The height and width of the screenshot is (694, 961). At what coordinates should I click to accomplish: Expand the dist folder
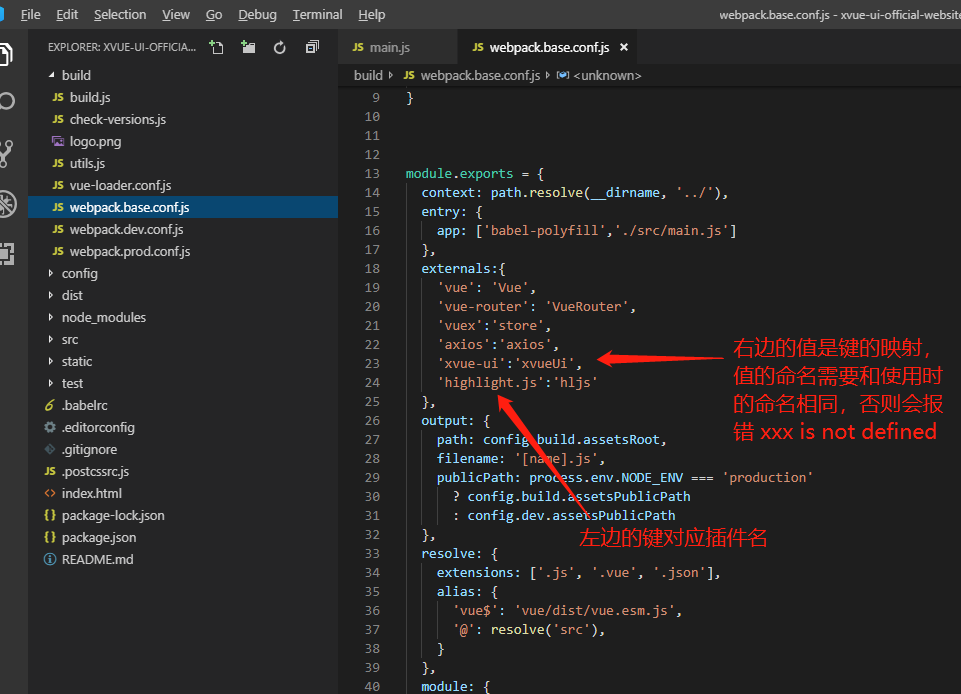click(51, 296)
